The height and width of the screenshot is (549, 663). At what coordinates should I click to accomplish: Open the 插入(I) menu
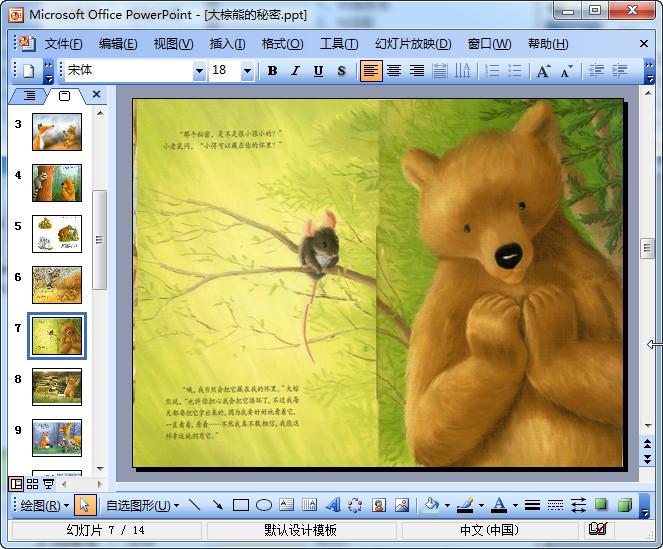click(x=227, y=44)
